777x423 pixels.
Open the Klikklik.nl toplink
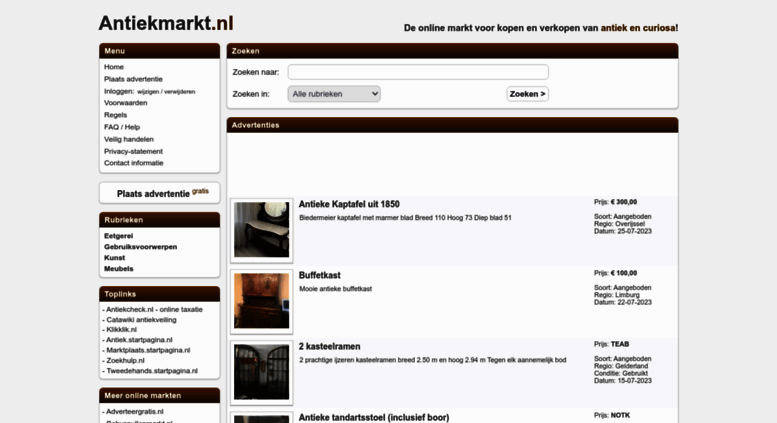[121, 330]
